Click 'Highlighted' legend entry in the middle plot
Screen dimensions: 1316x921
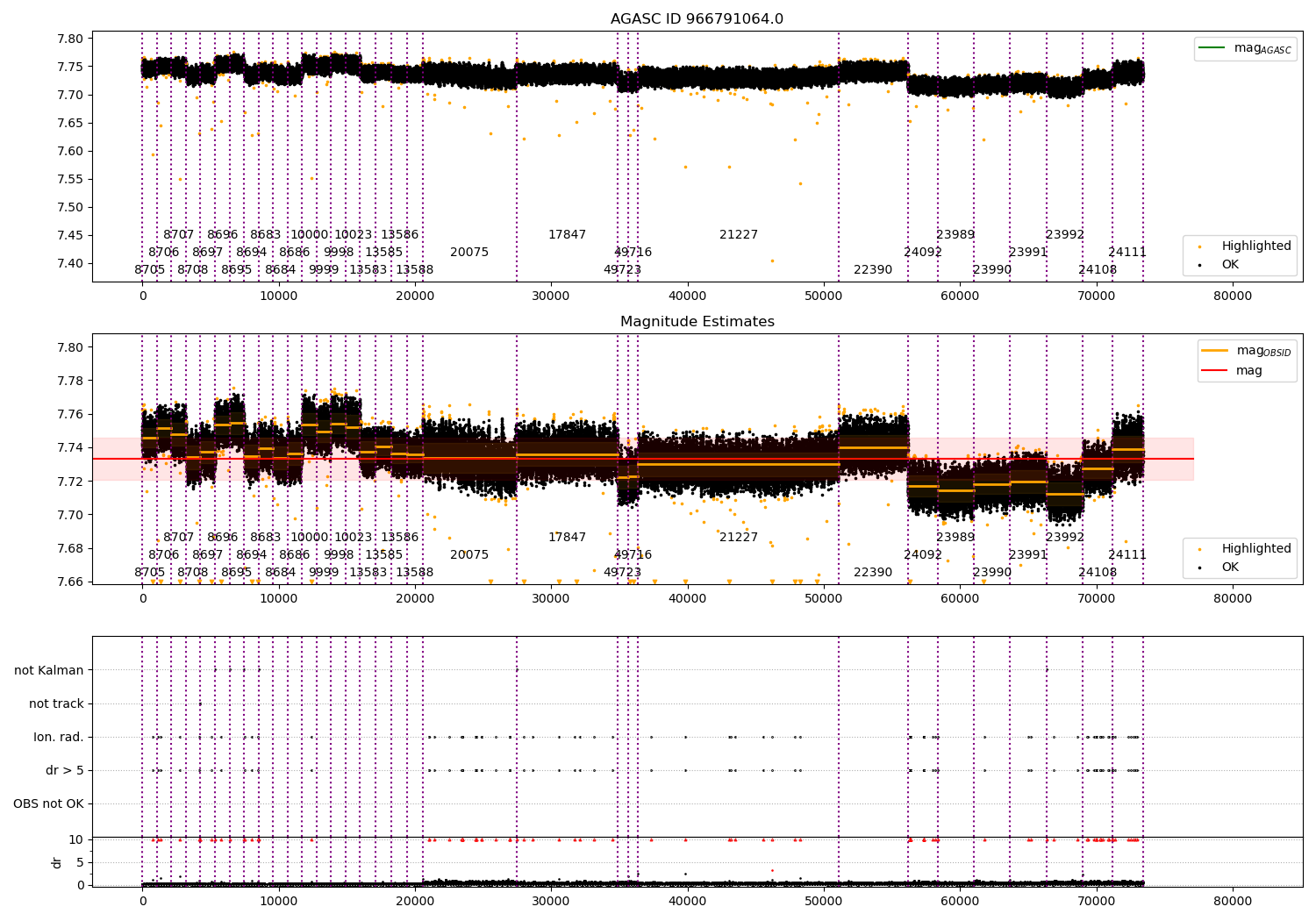pos(1246,548)
